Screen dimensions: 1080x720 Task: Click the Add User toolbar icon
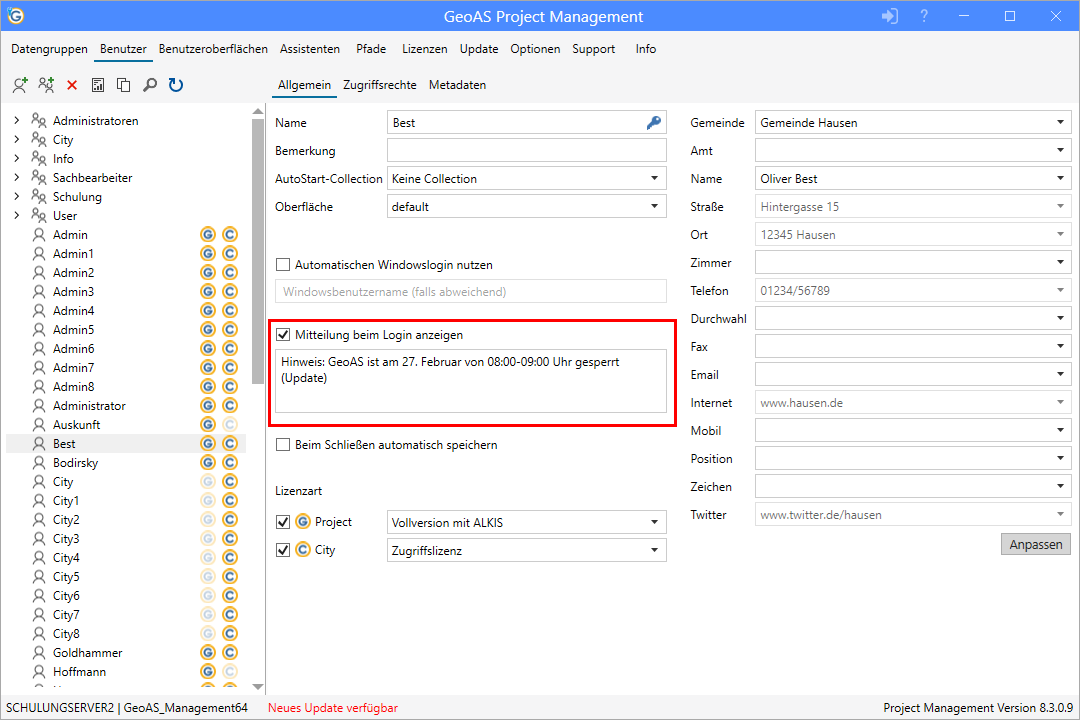tap(19, 85)
